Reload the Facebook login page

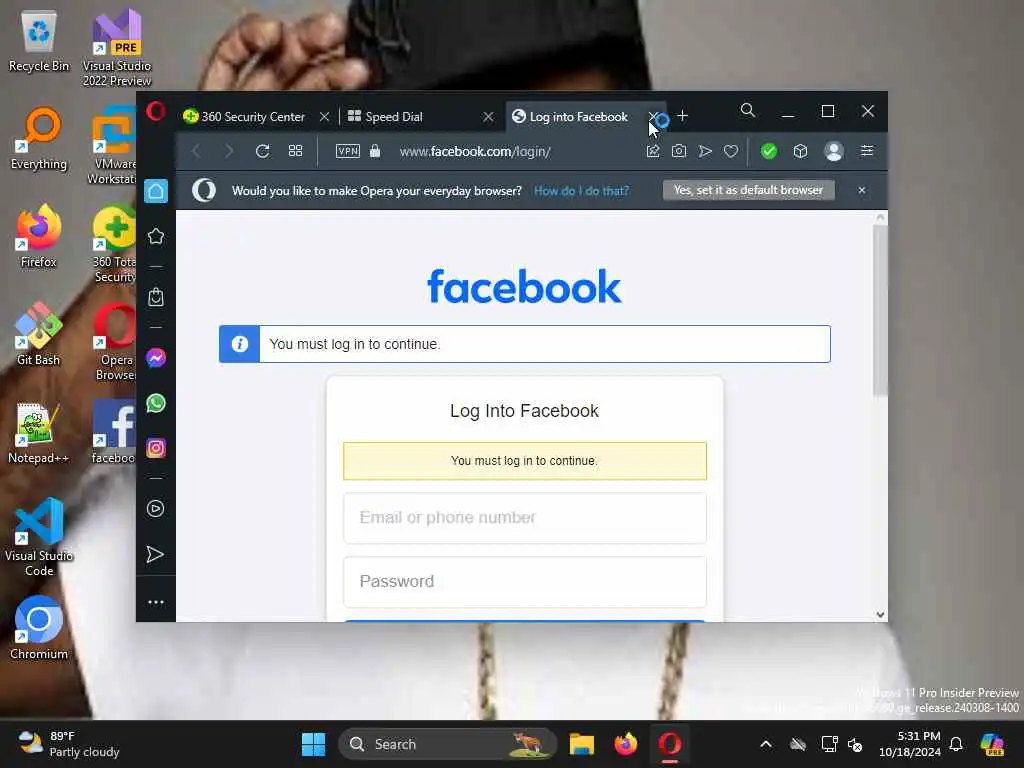[263, 152]
